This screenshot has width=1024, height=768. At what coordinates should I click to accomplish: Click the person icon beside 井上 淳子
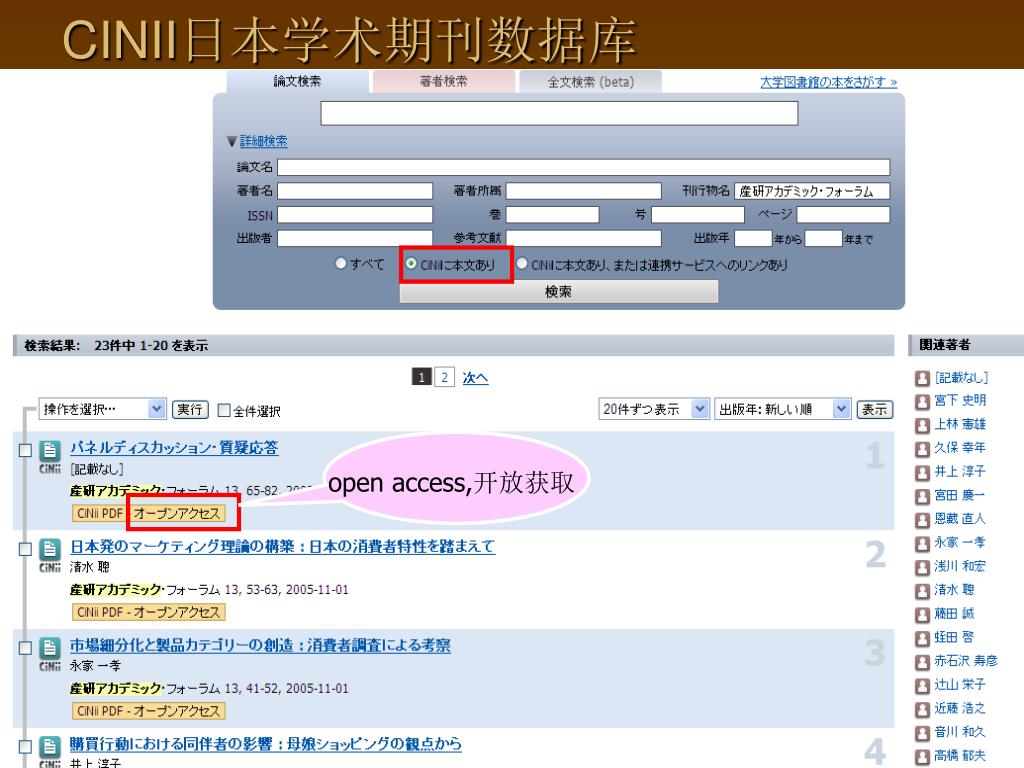click(x=922, y=473)
